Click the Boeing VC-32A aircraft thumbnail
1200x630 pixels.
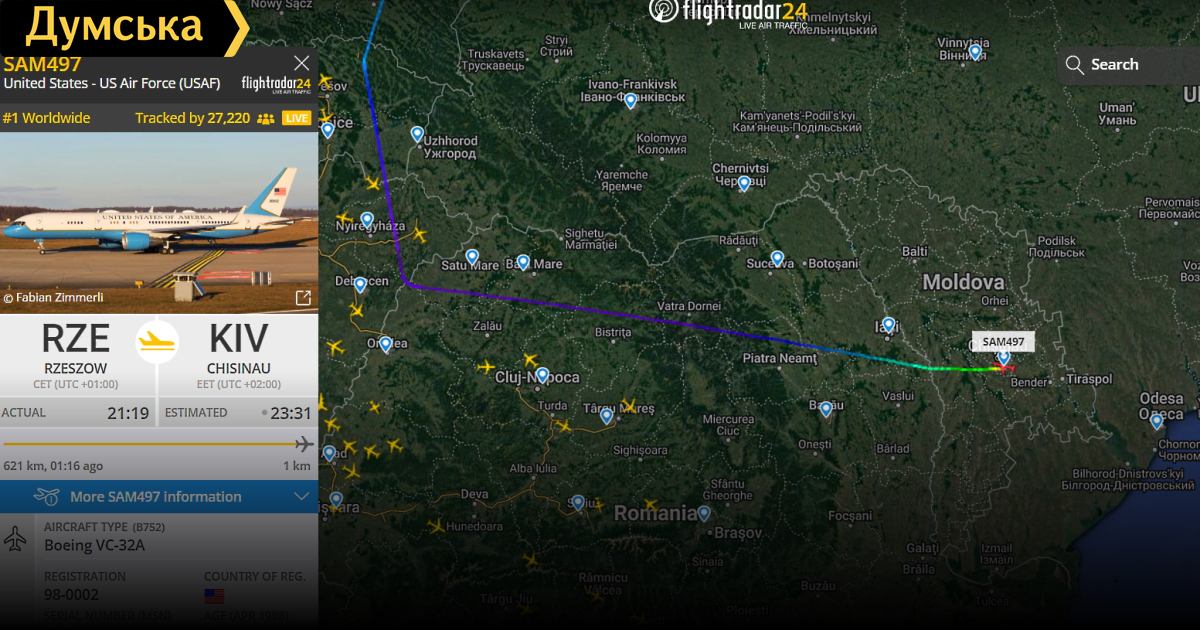coord(159,222)
